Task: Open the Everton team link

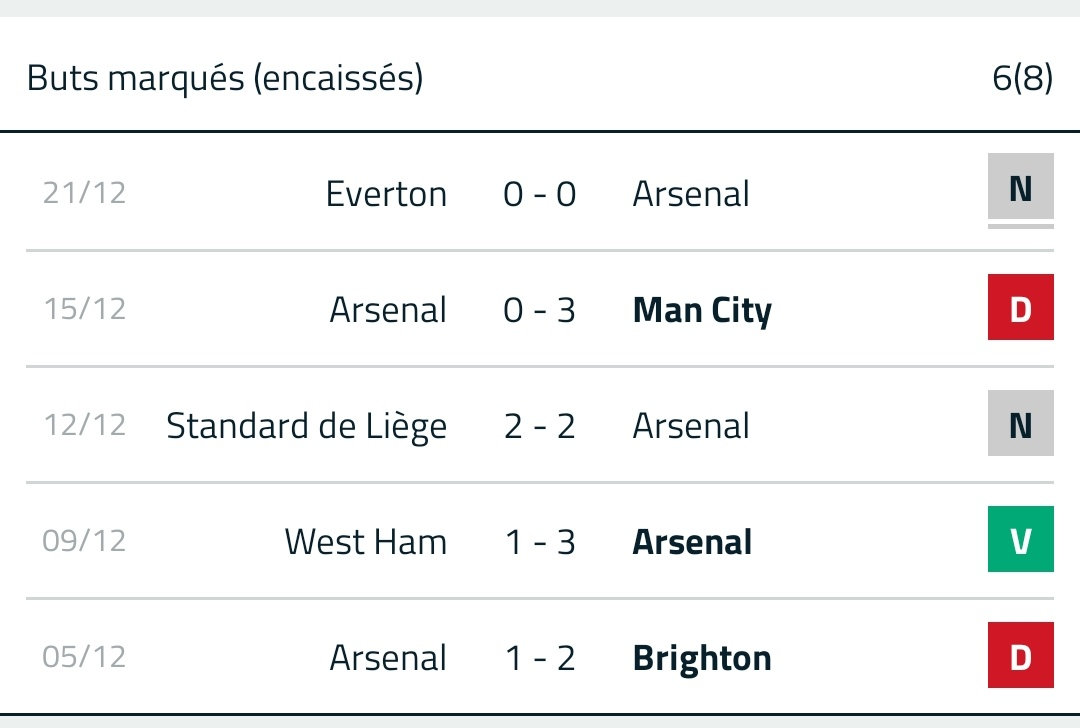Action: [x=386, y=194]
